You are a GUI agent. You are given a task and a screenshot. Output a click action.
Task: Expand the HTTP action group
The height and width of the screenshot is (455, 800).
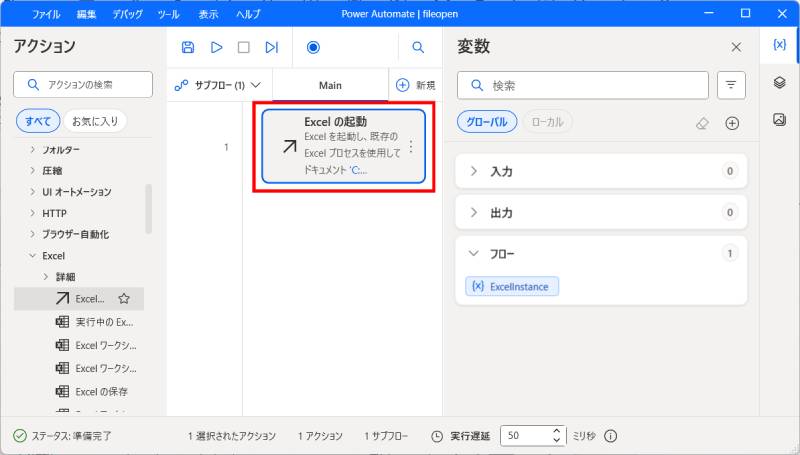coord(33,213)
